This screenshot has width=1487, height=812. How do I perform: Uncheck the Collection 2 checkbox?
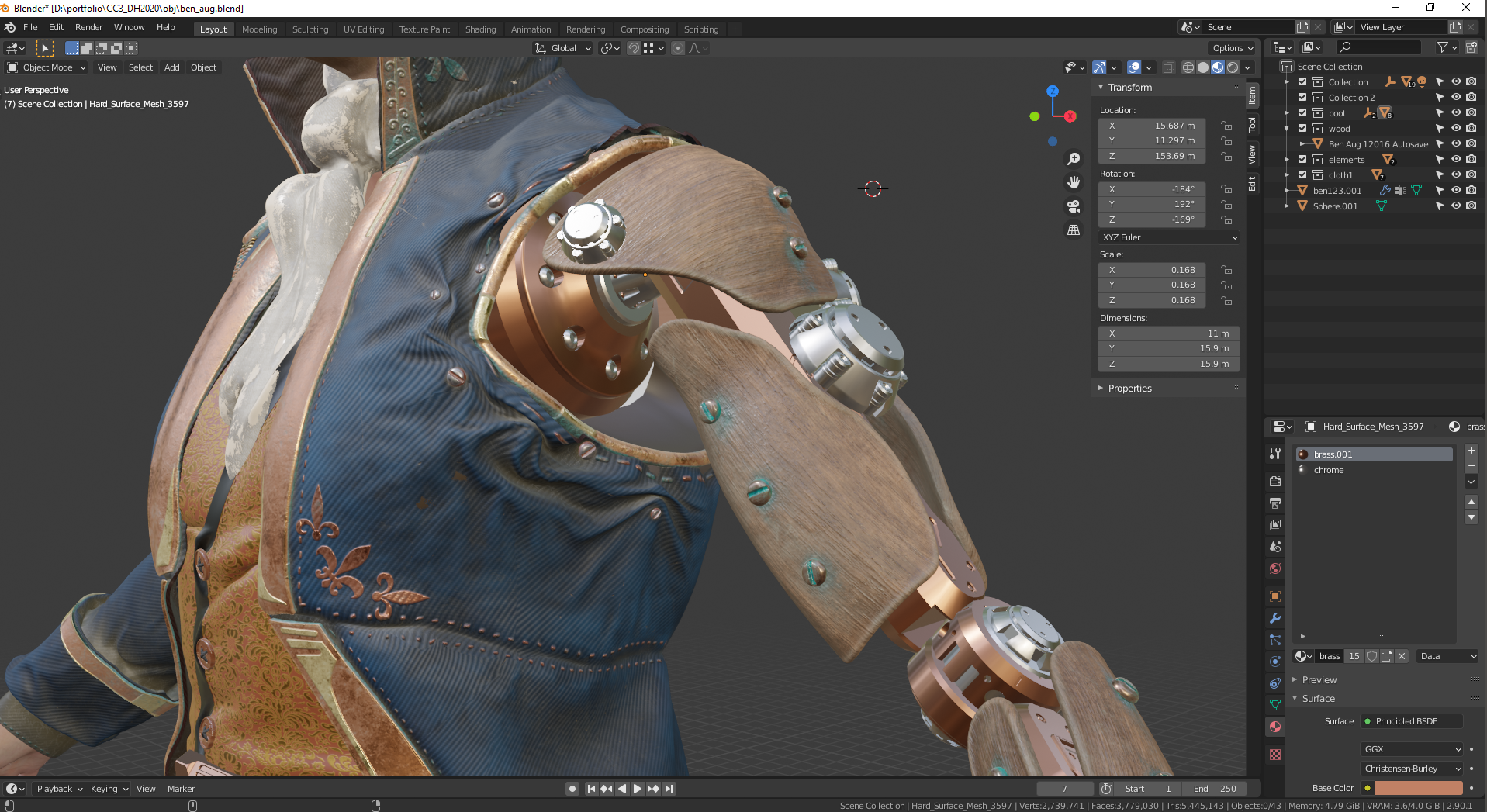pos(1303,98)
